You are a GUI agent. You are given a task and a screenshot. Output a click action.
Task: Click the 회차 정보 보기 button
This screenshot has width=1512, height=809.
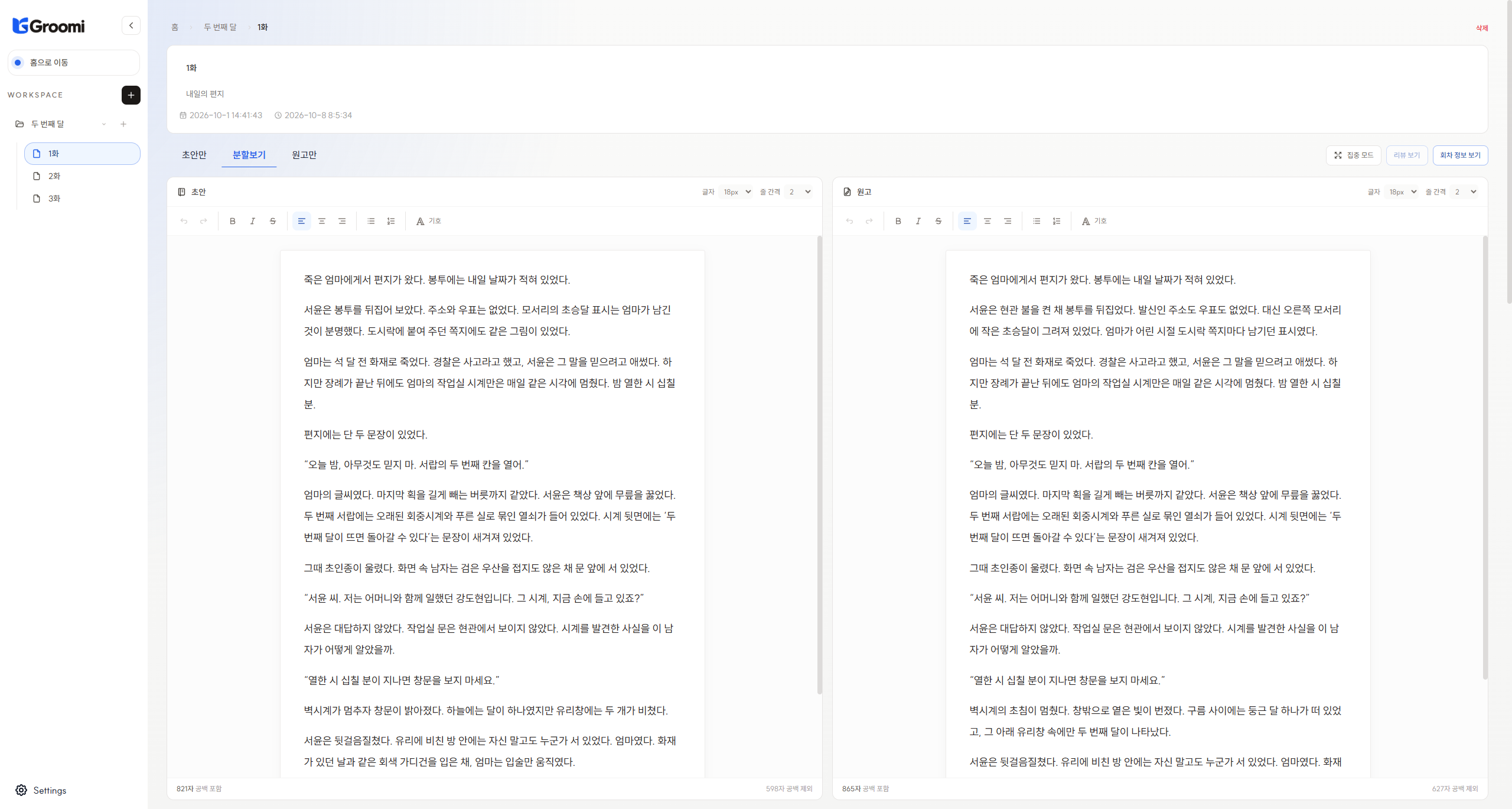point(1461,155)
